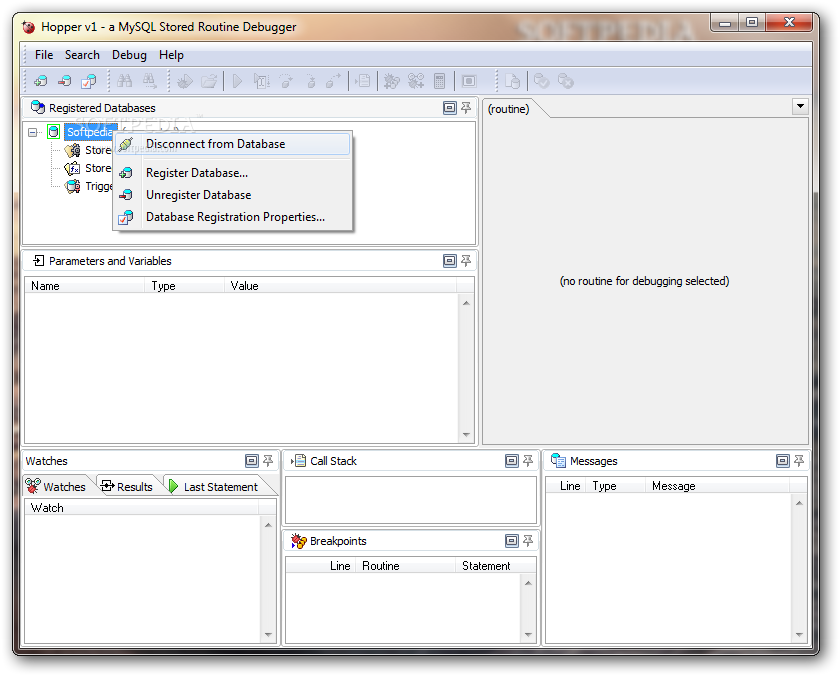Screen dimensions: 840x676
Task: Click the Run play toolbar icon
Action: click(x=237, y=81)
